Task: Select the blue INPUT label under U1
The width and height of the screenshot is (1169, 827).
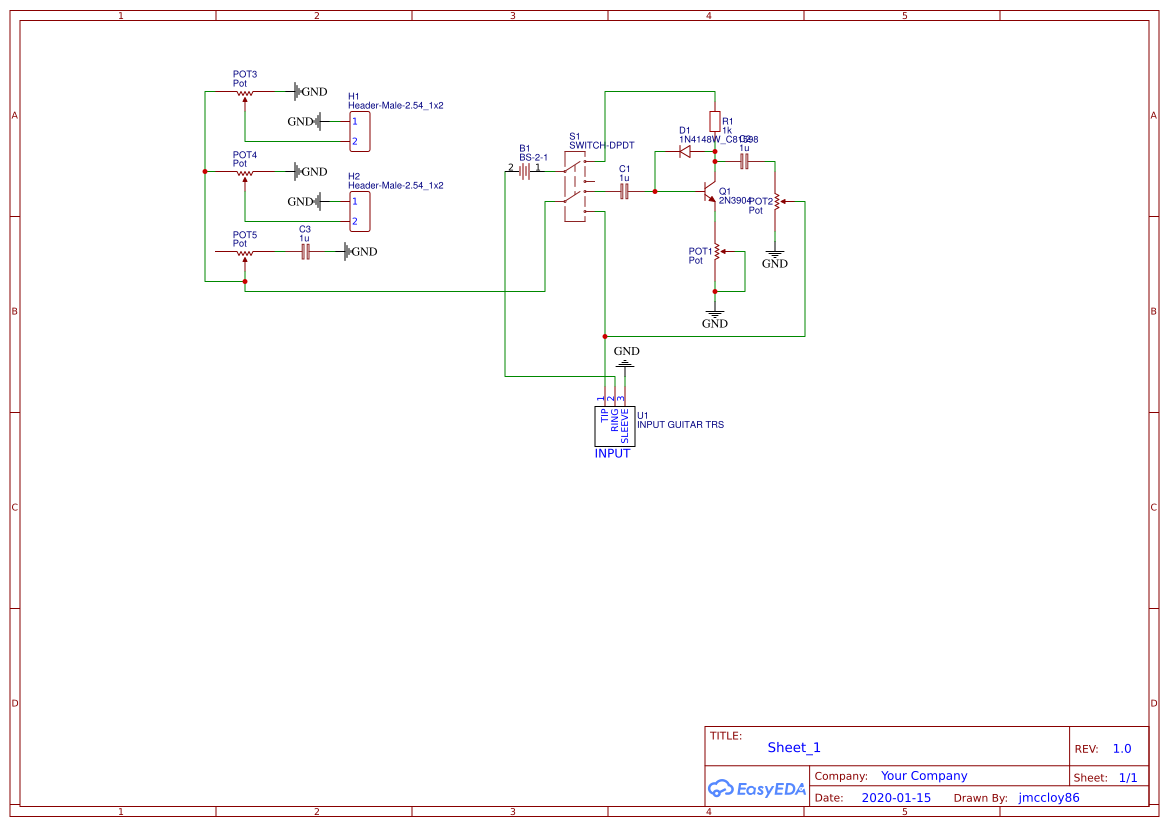Action: 613,453
